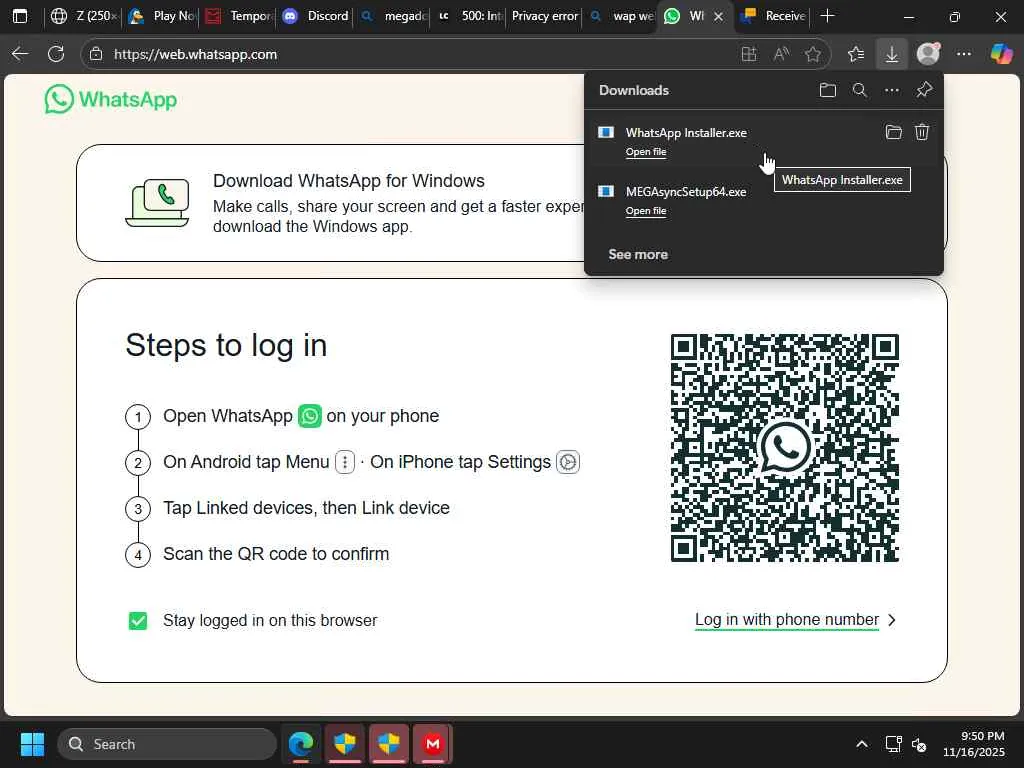1024x768 pixels.
Task: Open Microsoft Edge from taskbar
Action: 301,744
